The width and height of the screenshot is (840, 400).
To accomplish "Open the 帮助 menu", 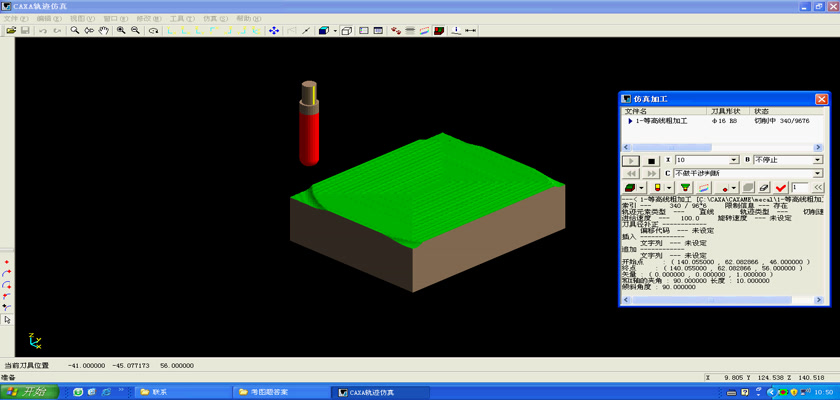I will coord(249,18).
